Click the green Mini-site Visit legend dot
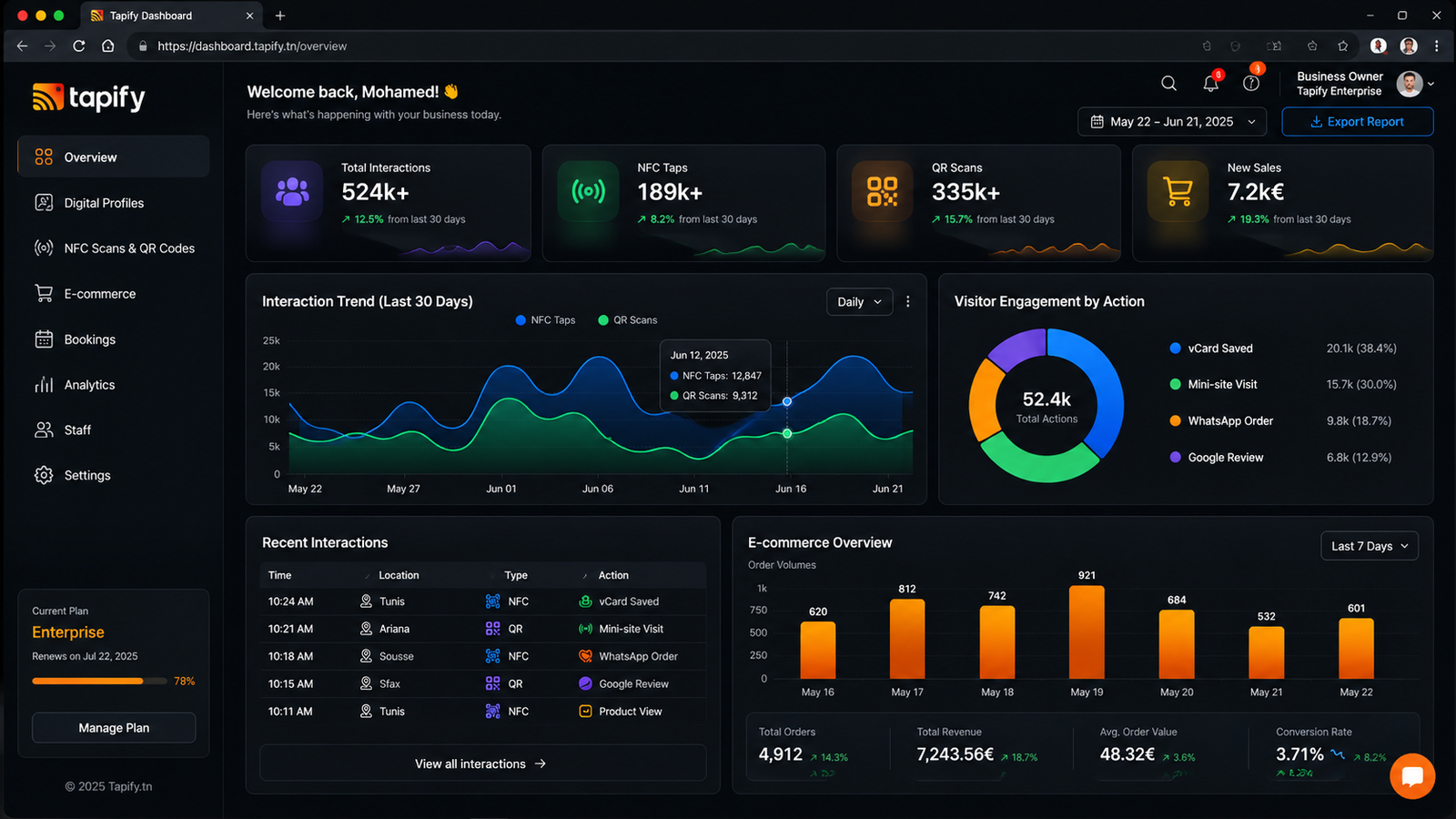1456x819 pixels. pyautogui.click(x=1175, y=385)
